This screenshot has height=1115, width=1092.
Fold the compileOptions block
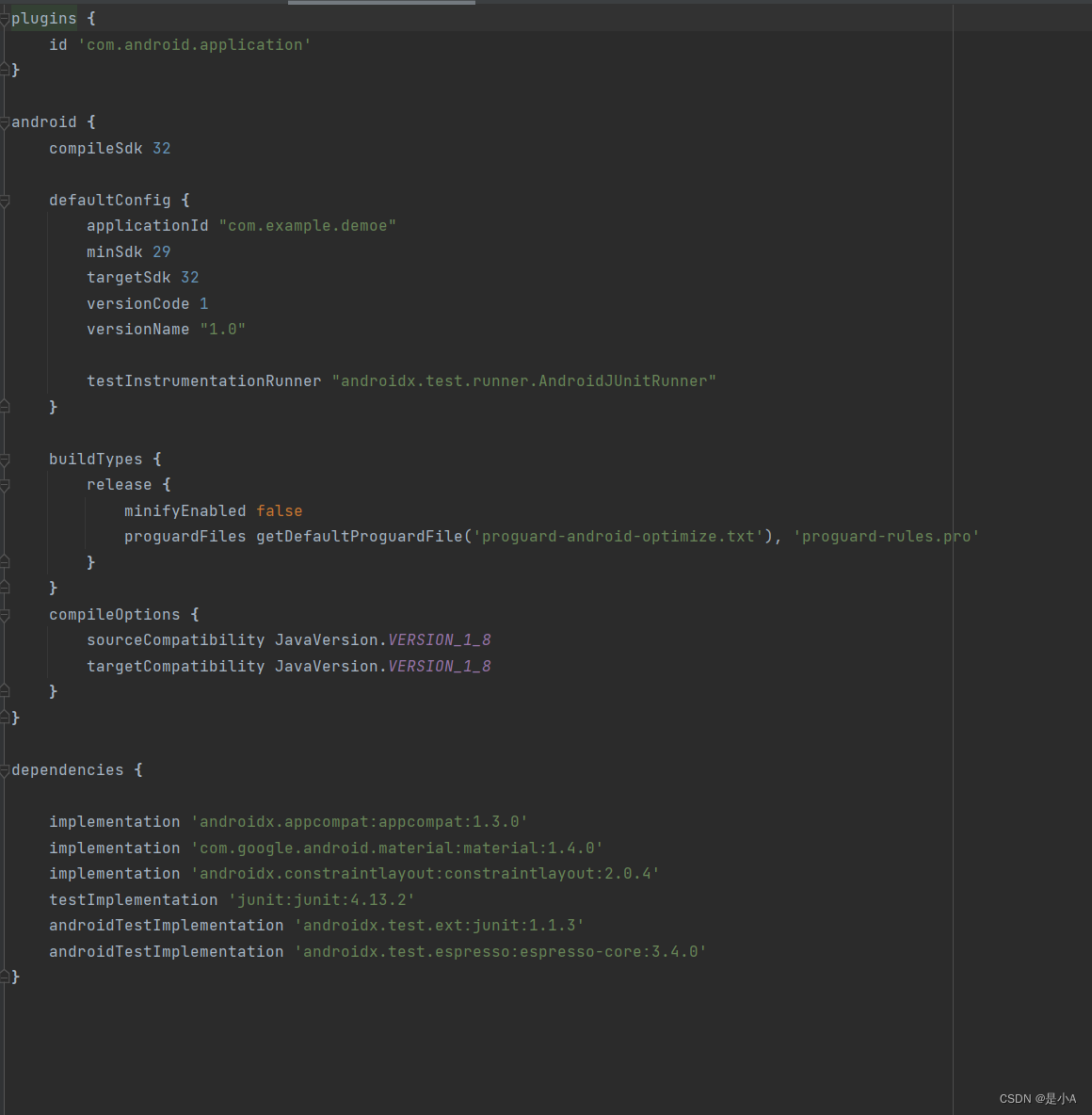click(5, 614)
